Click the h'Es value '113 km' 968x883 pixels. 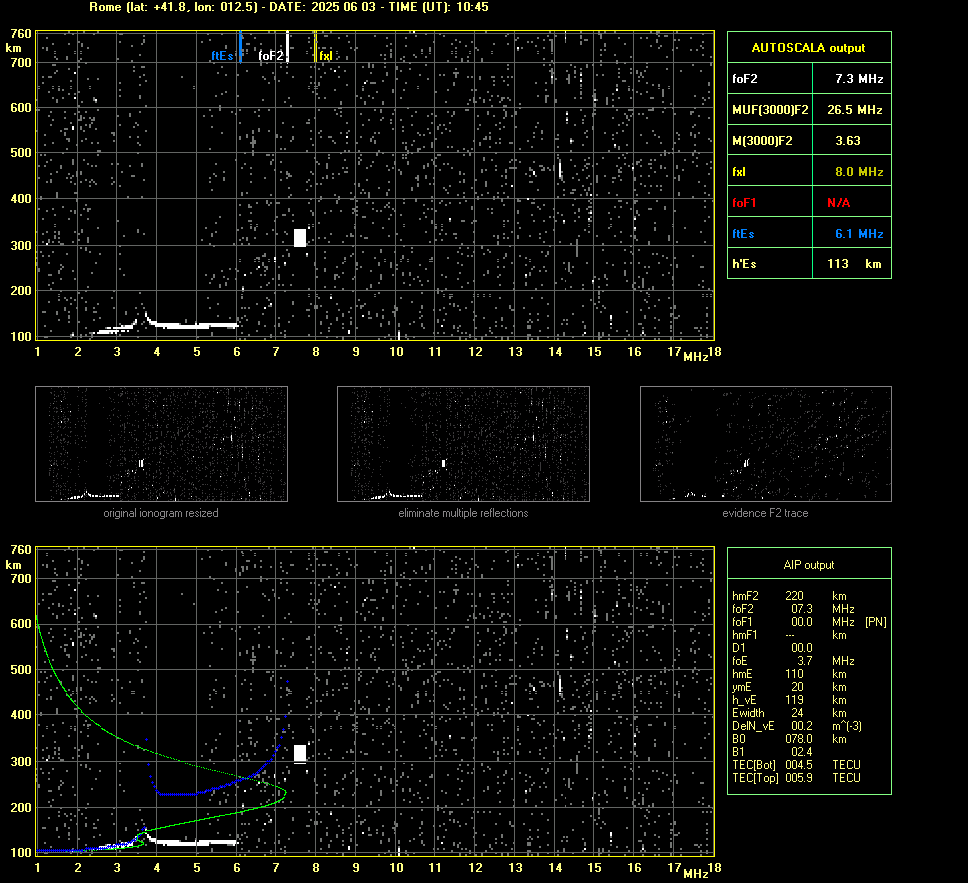pos(854,264)
